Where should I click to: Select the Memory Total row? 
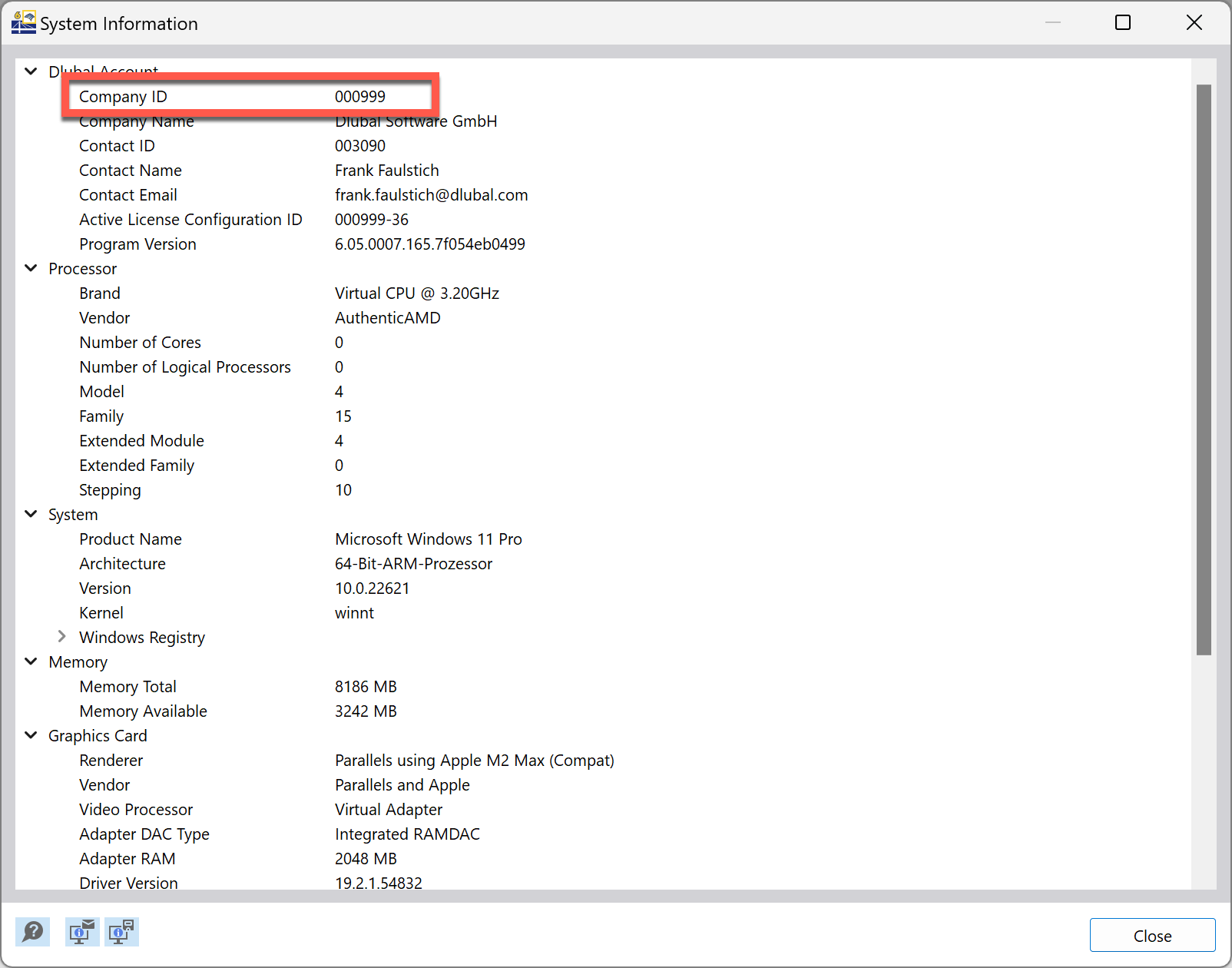[x=603, y=687]
